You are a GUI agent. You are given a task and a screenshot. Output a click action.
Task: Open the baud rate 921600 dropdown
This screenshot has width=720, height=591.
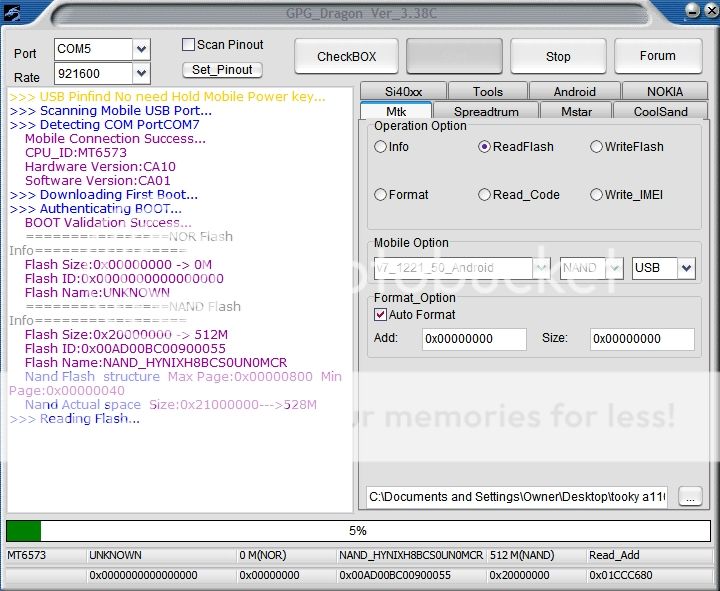[x=141, y=74]
